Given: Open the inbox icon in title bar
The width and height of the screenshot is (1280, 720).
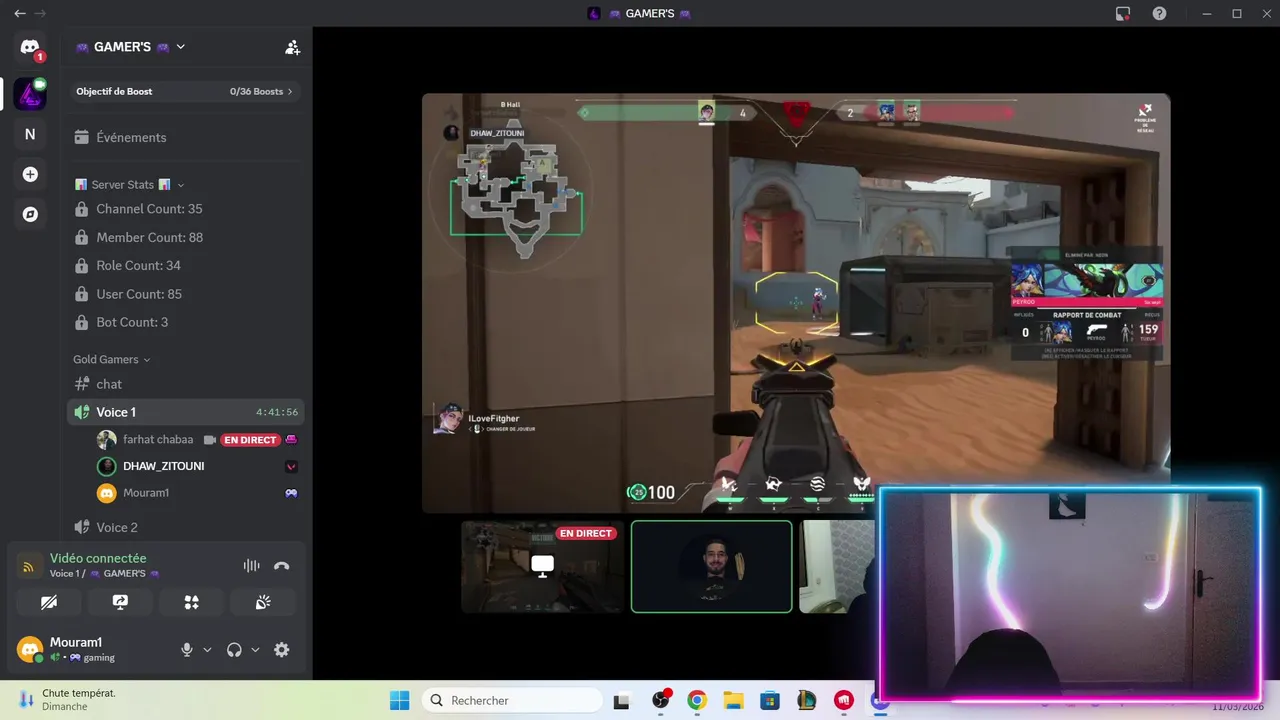Looking at the screenshot, I should click(x=1123, y=13).
